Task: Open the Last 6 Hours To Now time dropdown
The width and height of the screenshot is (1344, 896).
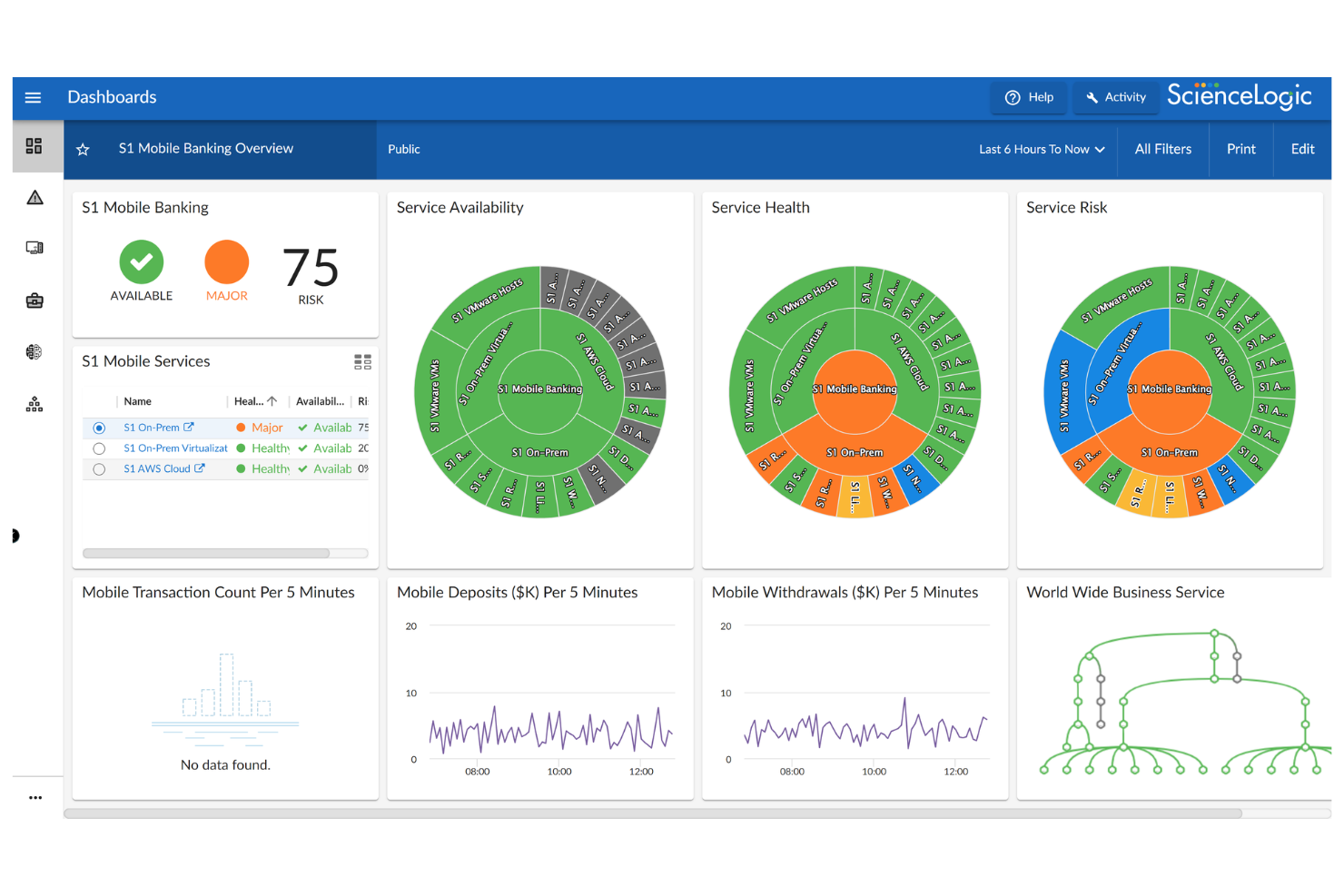Action: click(x=1041, y=149)
